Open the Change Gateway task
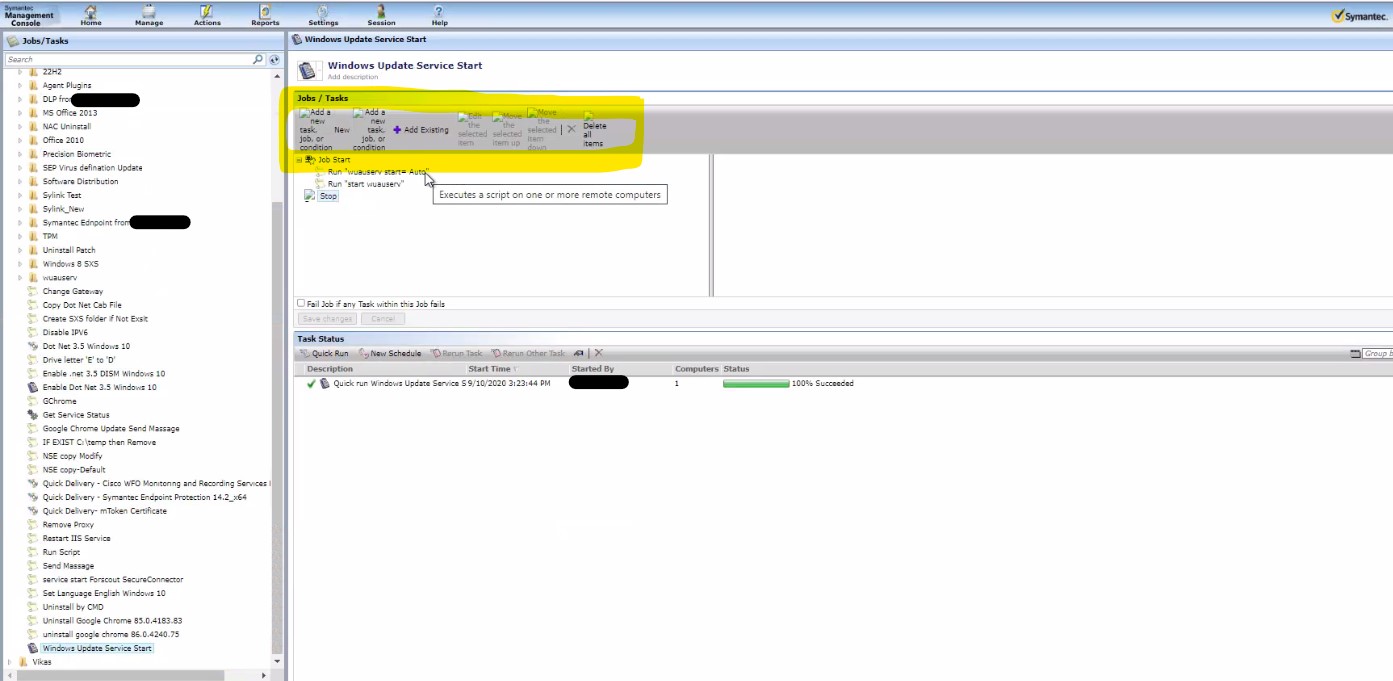The height and width of the screenshot is (681, 1393). click(73, 291)
